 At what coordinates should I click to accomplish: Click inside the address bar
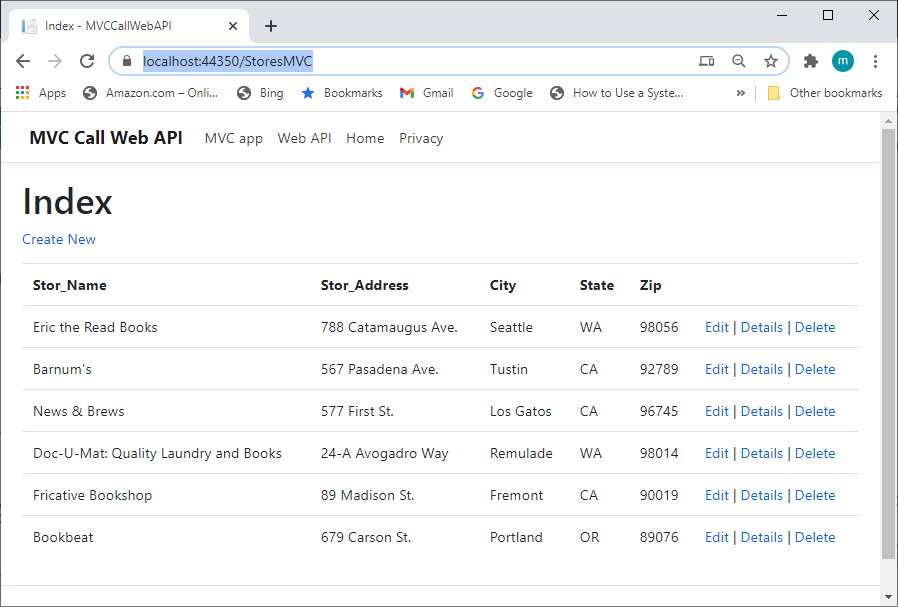tap(400, 61)
